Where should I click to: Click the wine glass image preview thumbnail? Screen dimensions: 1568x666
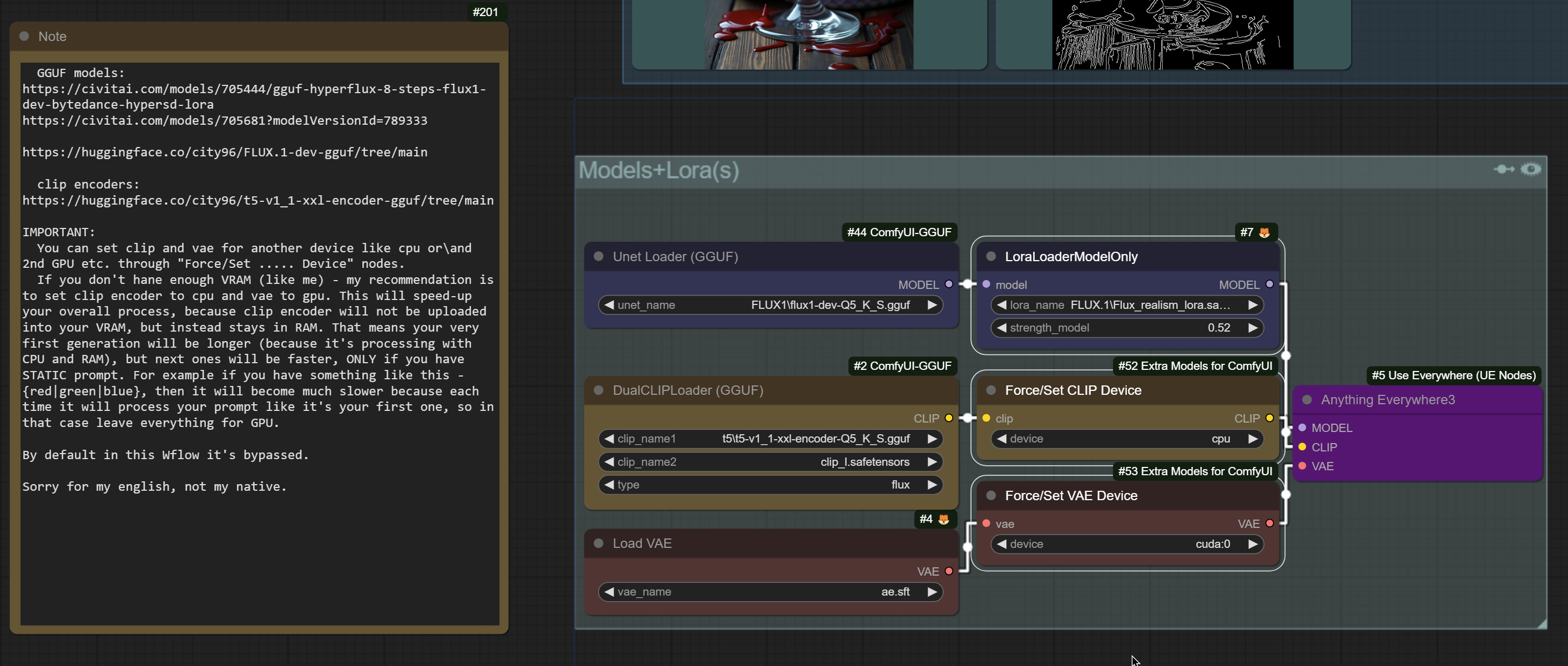click(x=809, y=35)
